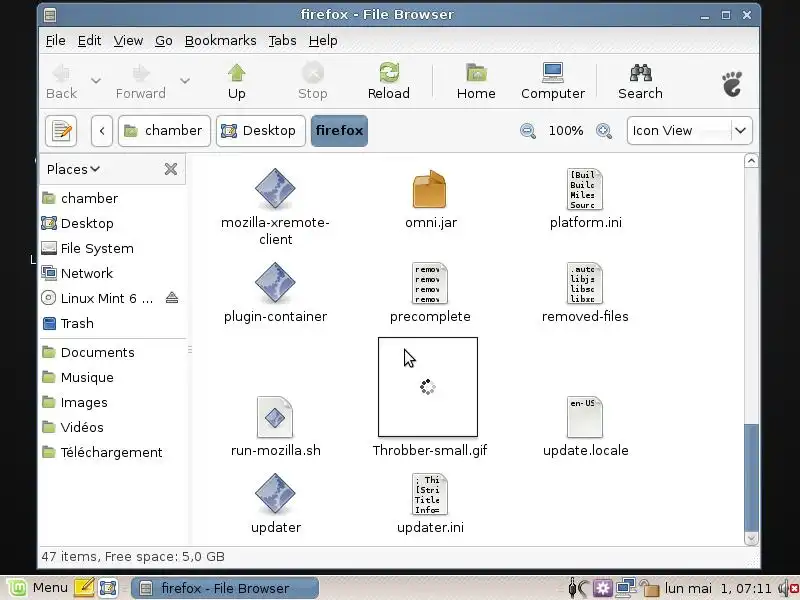Open the window menu icon in titlebar
Viewport: 800px width, 600px height.
(x=50, y=15)
